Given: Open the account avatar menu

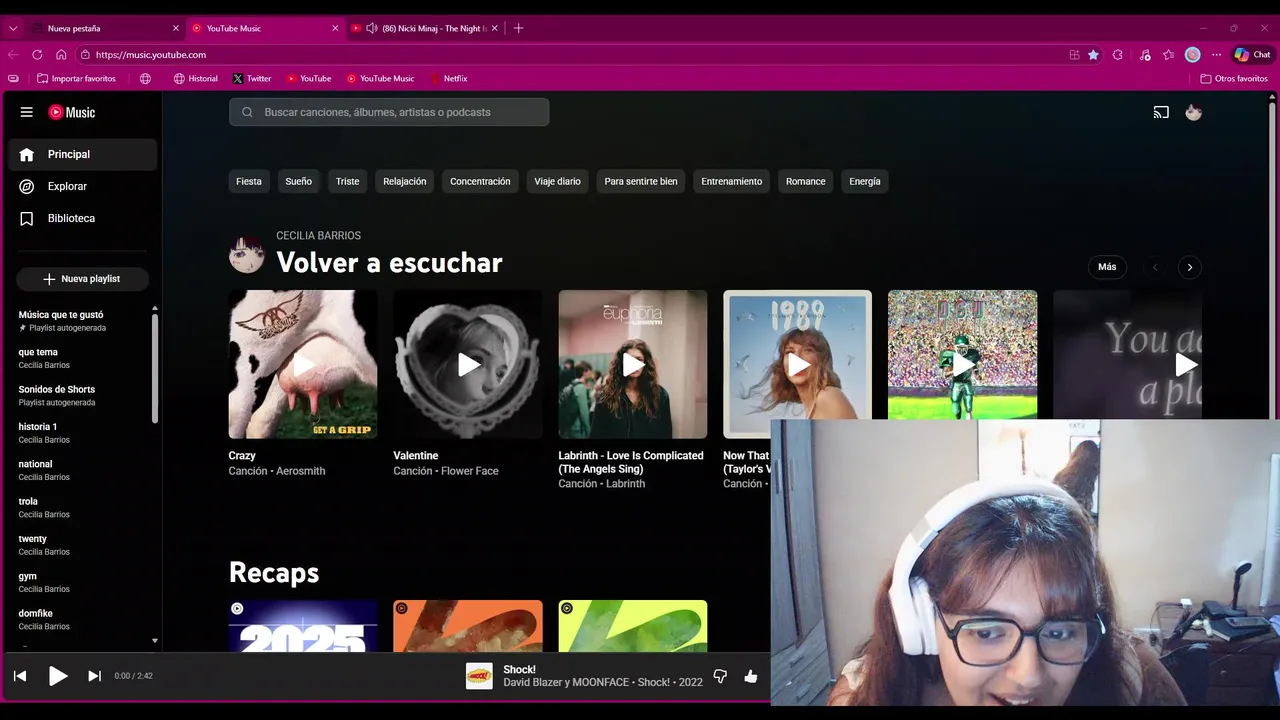Looking at the screenshot, I should 1193,113.
